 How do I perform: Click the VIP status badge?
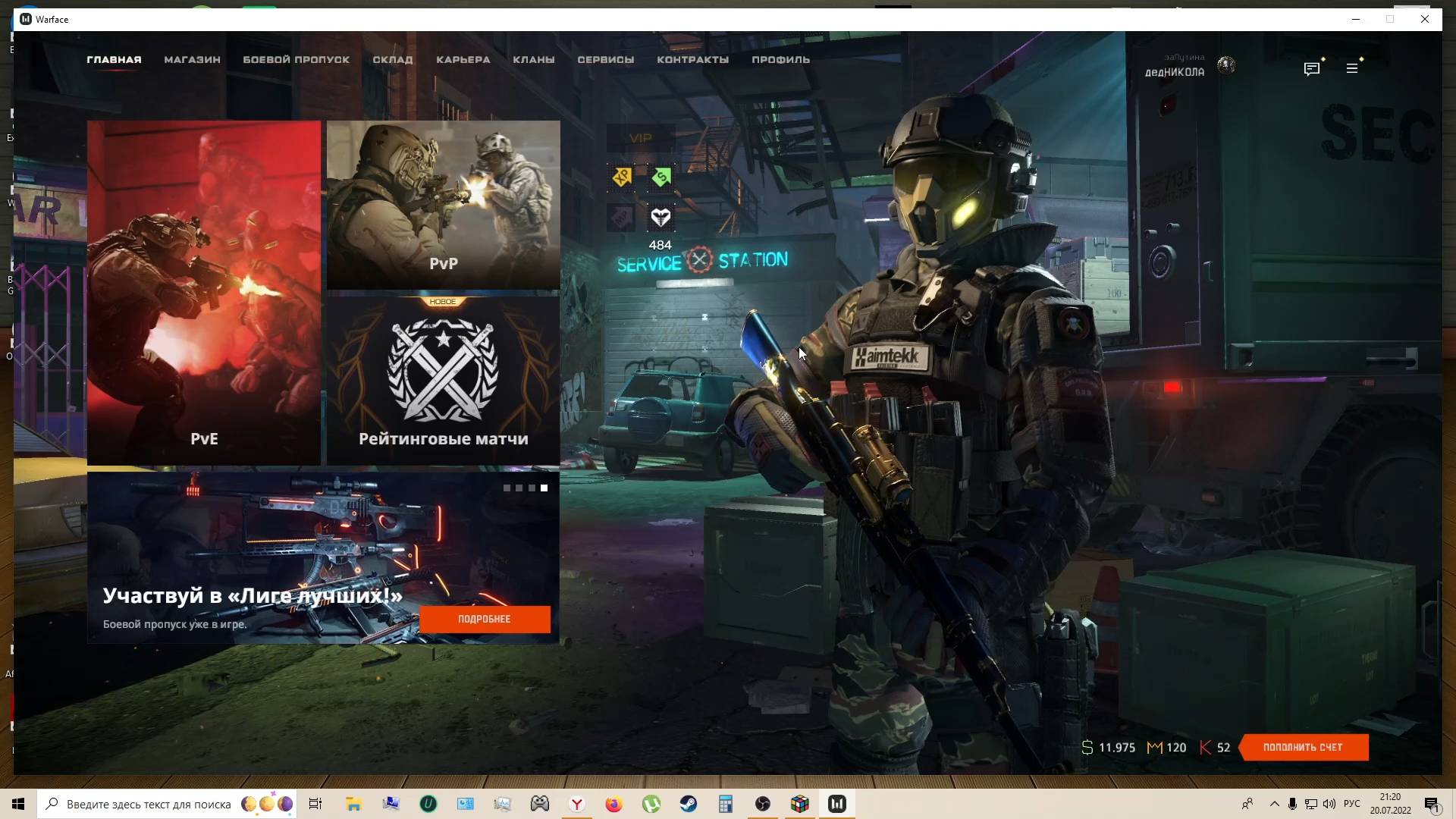click(x=641, y=138)
